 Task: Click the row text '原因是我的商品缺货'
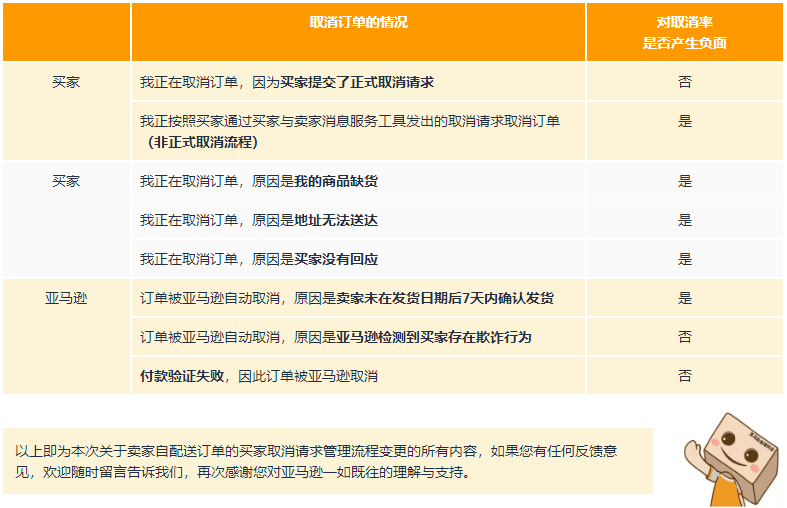(x=315, y=181)
